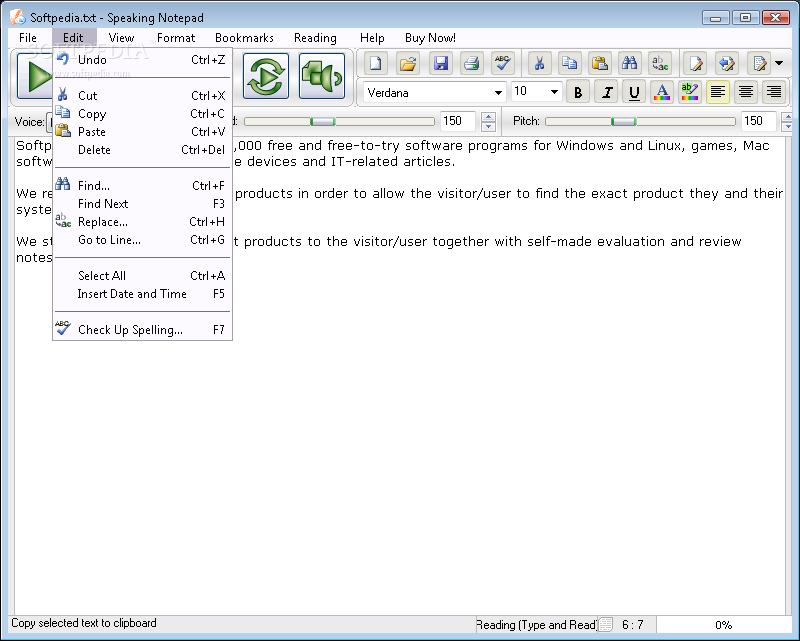Image resolution: width=800 pixels, height=641 pixels.
Task: Open the Reading menu
Action: (x=315, y=38)
